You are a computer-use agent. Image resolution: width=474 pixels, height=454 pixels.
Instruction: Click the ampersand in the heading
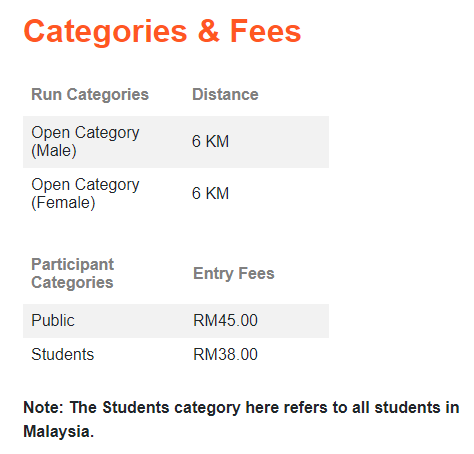[209, 31]
